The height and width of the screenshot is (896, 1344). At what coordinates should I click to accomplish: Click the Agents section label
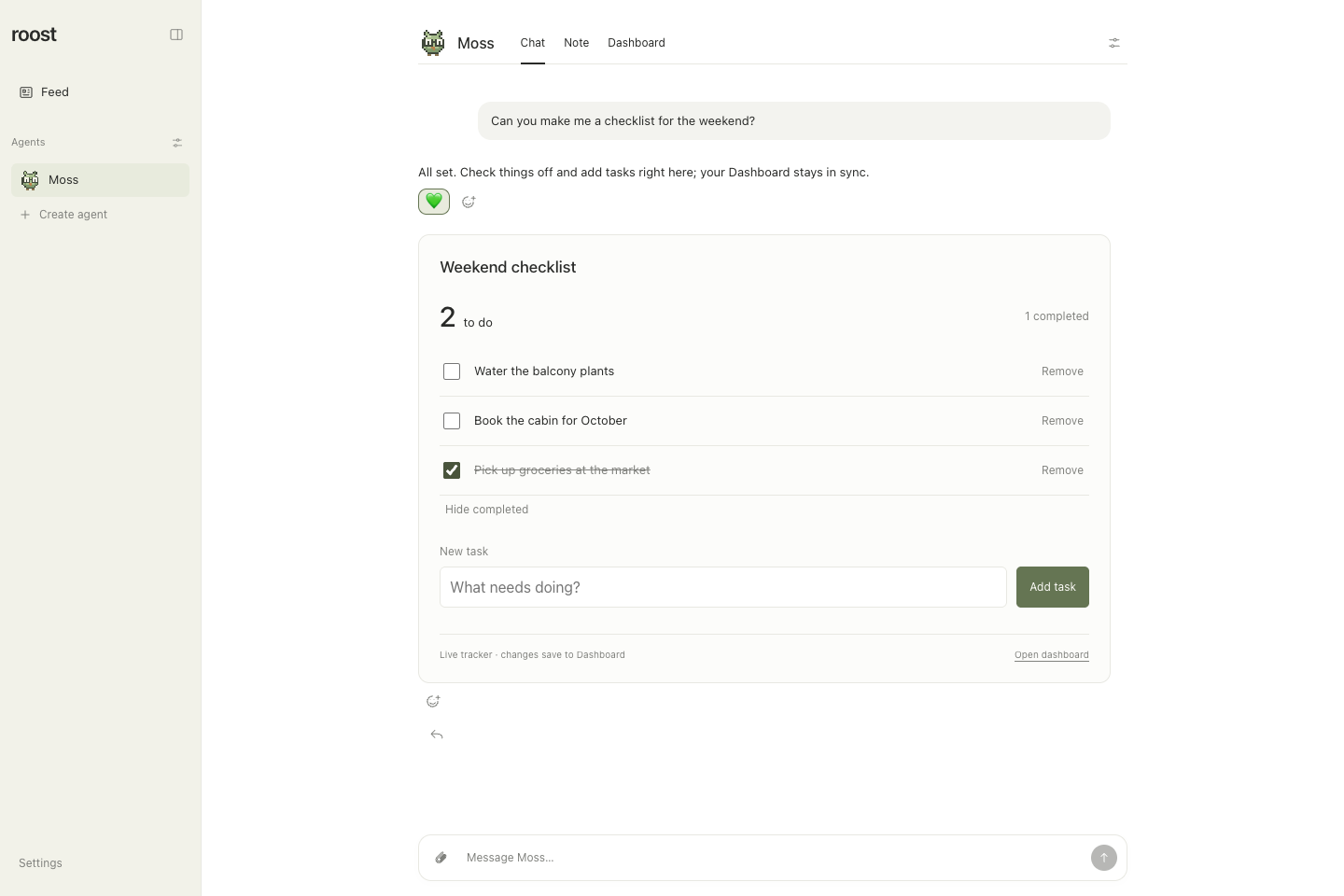(28, 143)
